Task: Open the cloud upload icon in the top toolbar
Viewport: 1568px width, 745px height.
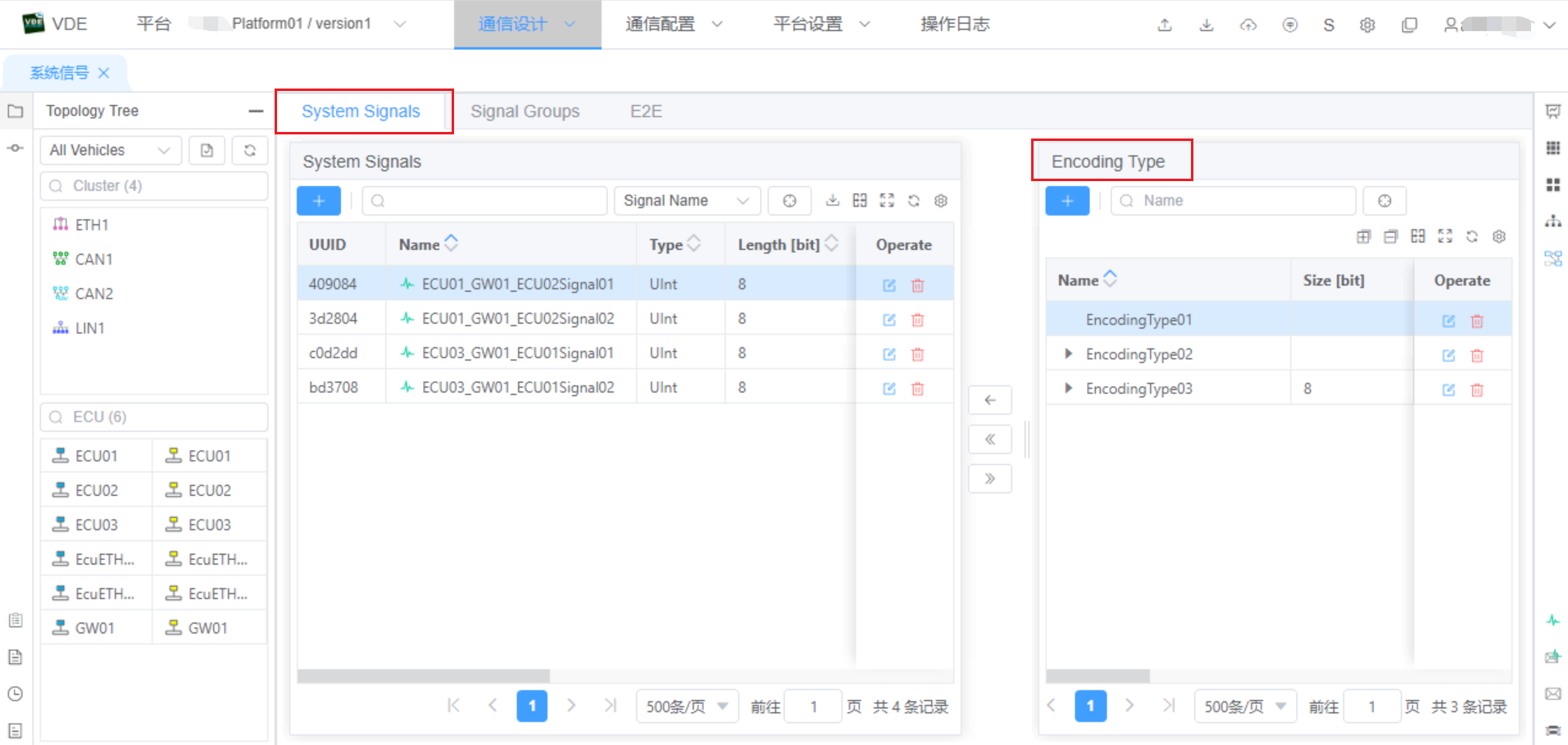Action: click(x=1248, y=25)
